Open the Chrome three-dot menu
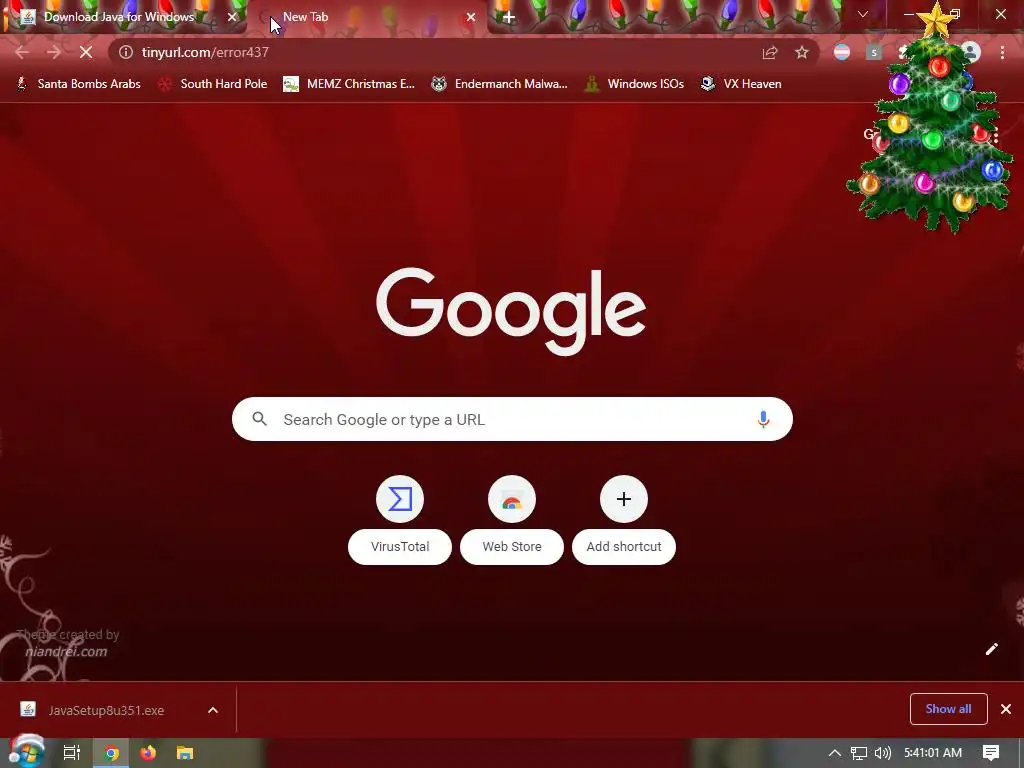 coord(1002,52)
